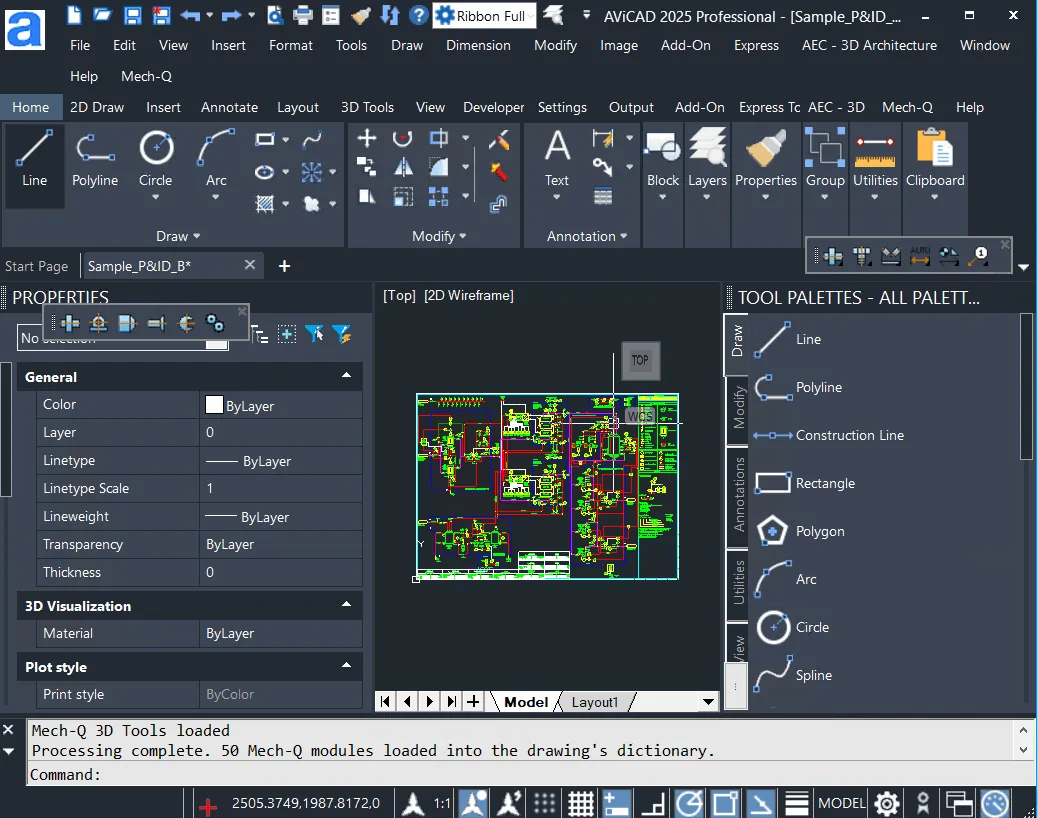Expand the Annotation panel dropdown
Viewport: 1038px width, 818px height.
point(587,236)
